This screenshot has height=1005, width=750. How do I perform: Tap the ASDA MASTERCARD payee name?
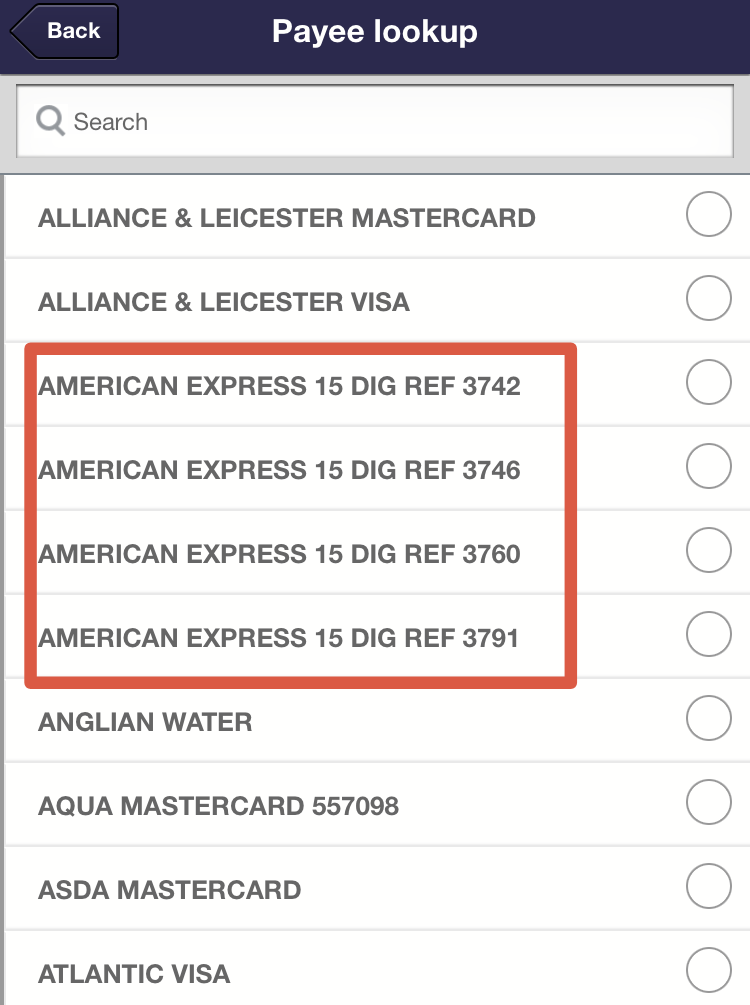click(x=169, y=890)
